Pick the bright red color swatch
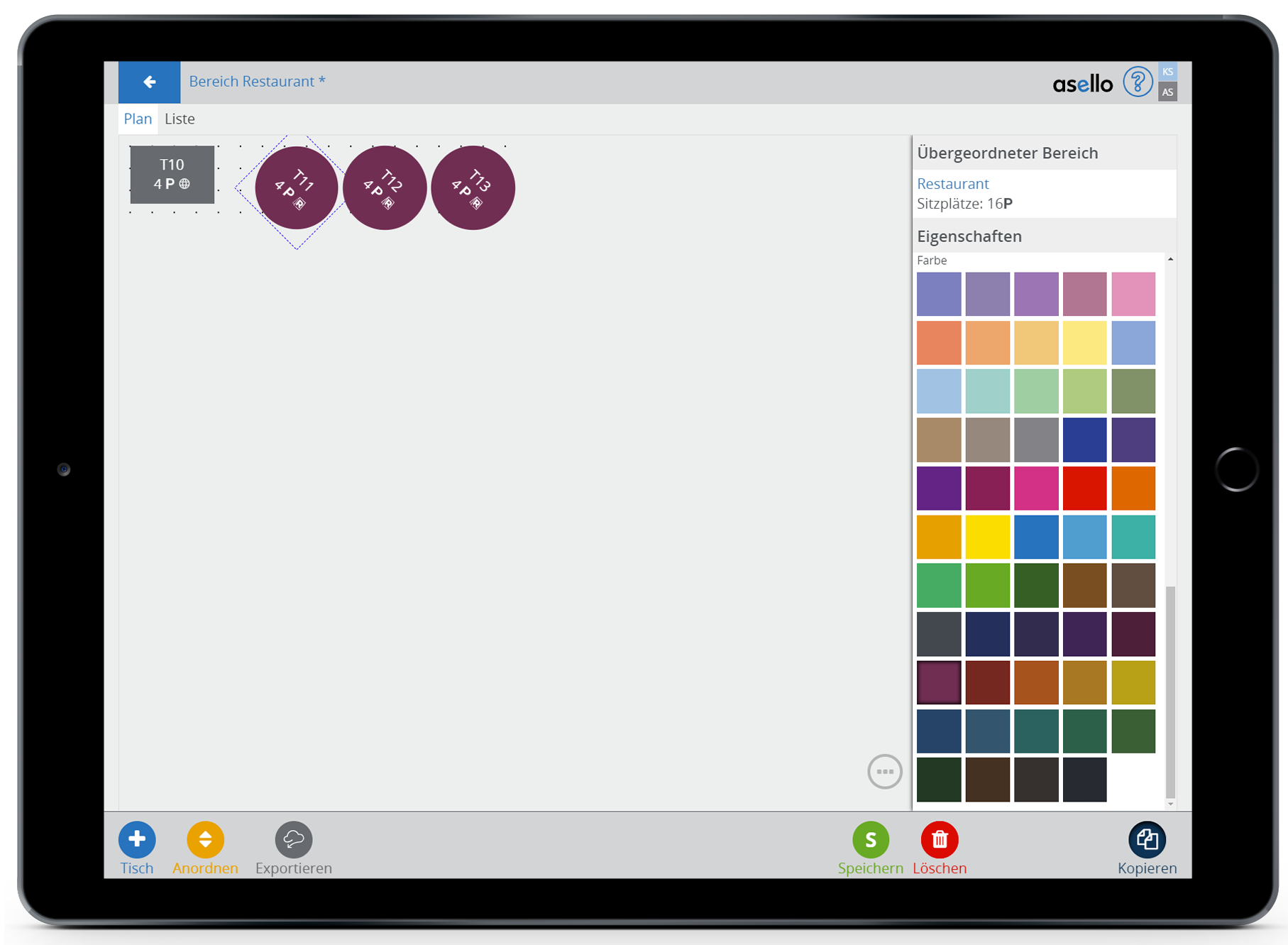1288x945 pixels. (1084, 488)
